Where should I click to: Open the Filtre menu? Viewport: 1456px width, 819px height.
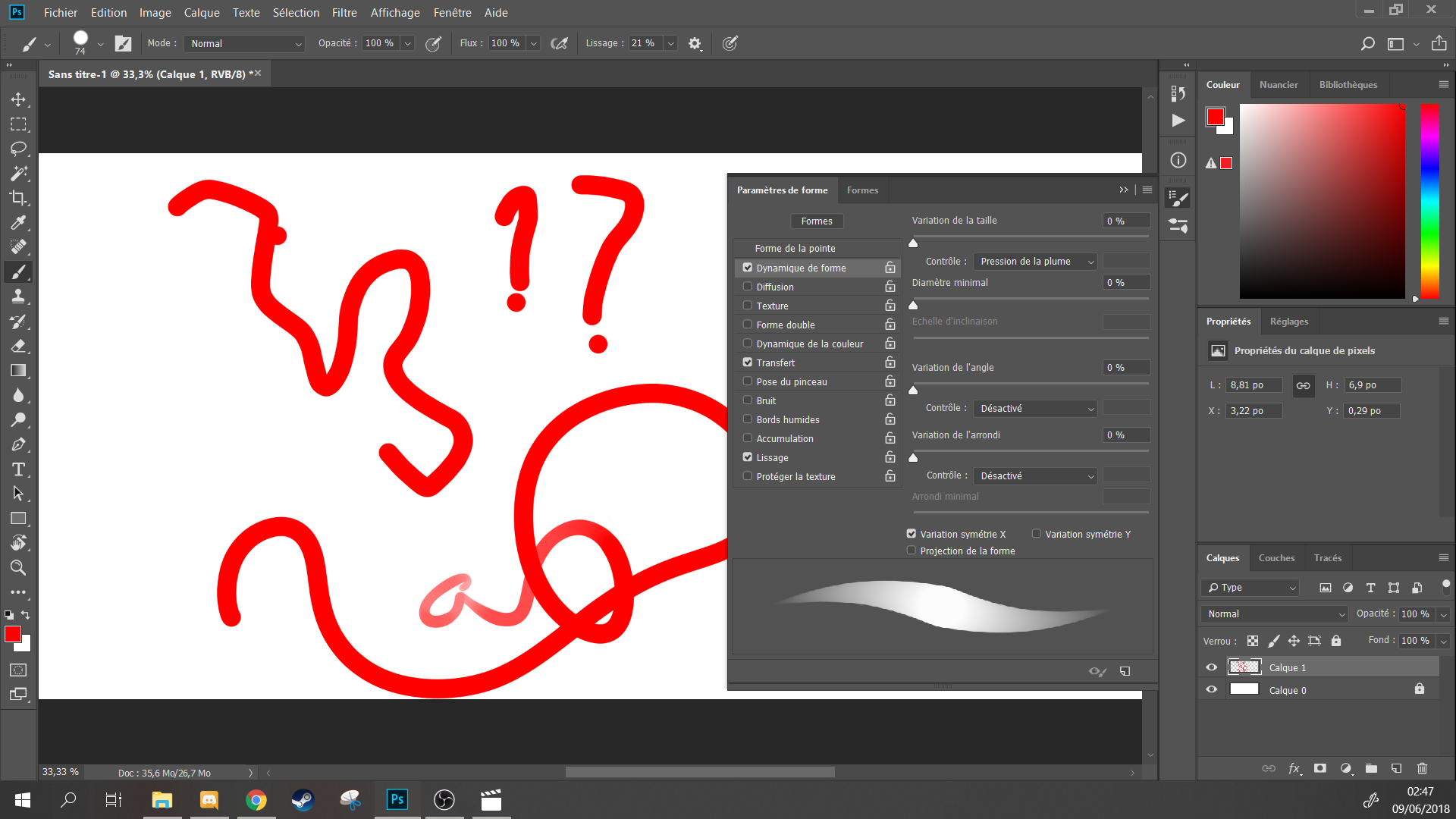coord(344,12)
